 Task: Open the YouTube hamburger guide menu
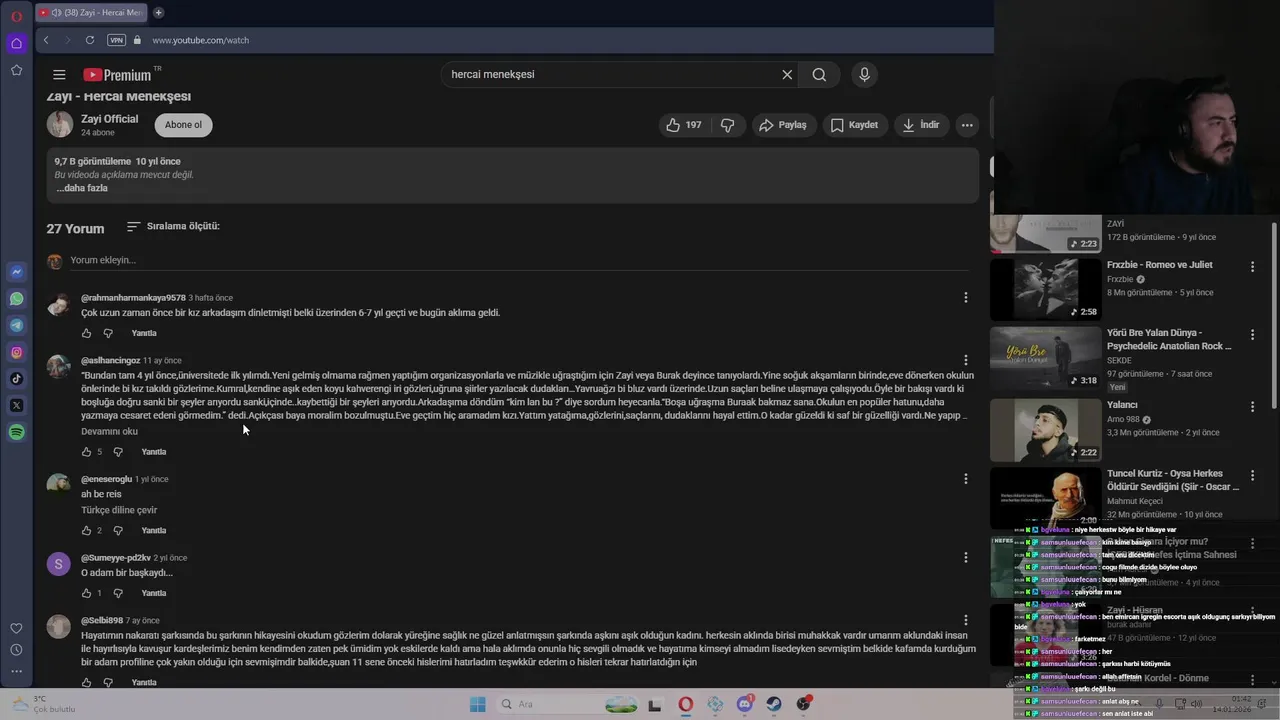pos(59,74)
